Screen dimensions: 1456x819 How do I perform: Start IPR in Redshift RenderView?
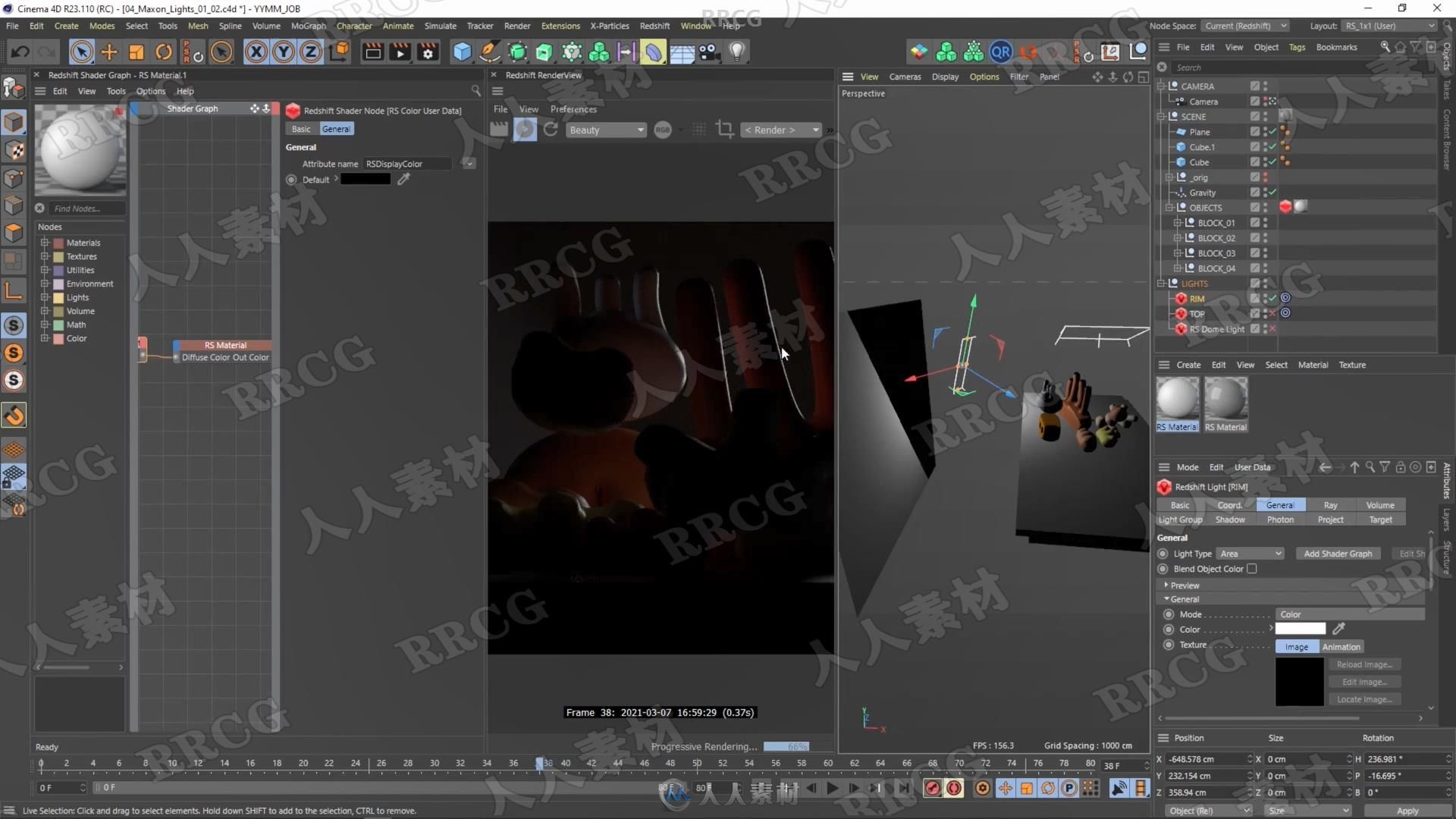pyautogui.click(x=525, y=130)
